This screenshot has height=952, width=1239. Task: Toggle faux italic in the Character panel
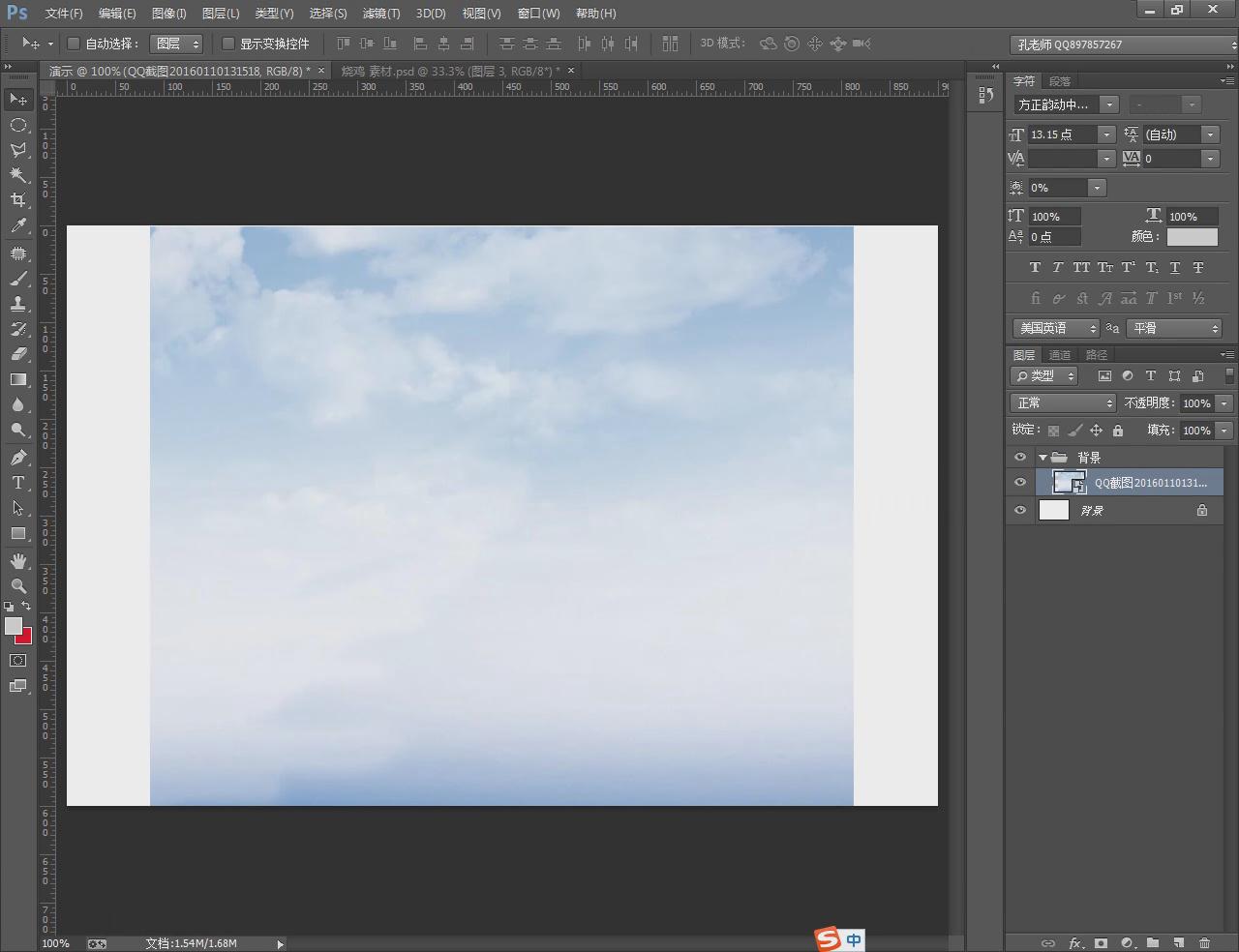[1057, 267]
